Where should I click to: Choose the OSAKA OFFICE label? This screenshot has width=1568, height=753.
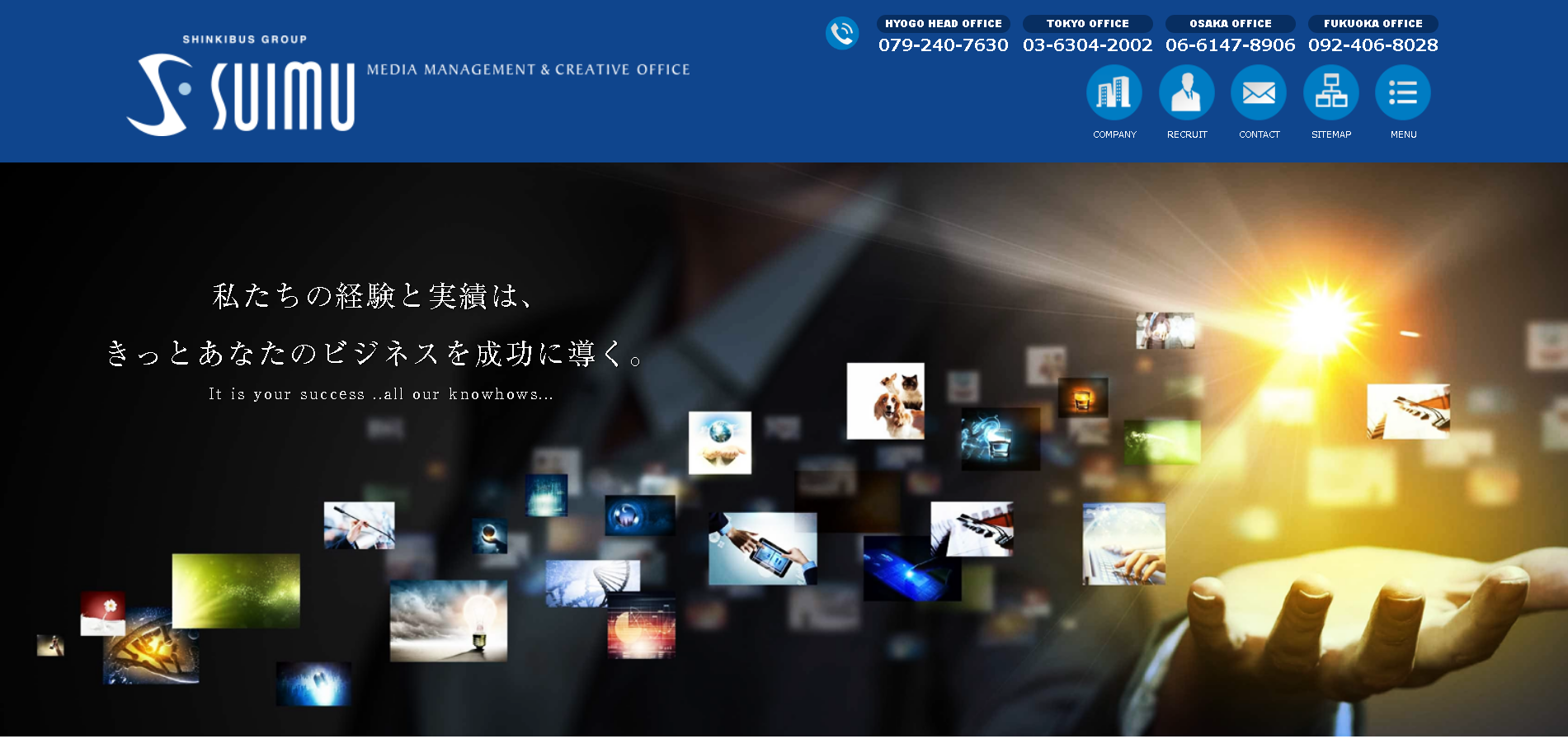(x=1230, y=24)
